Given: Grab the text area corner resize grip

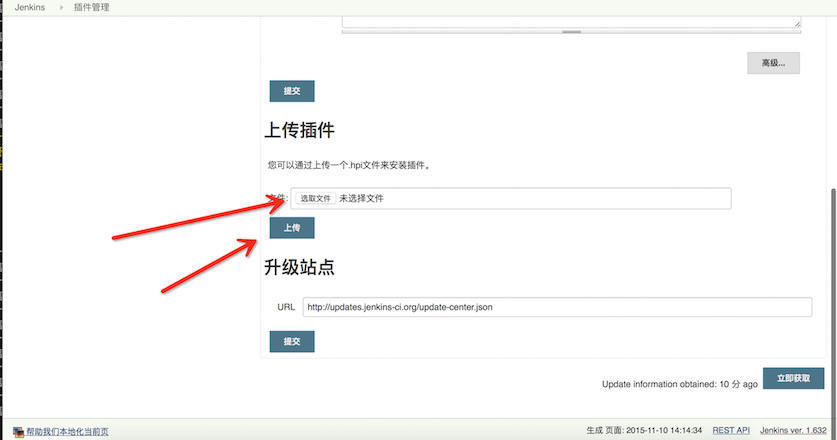Looking at the screenshot, I should [797, 24].
